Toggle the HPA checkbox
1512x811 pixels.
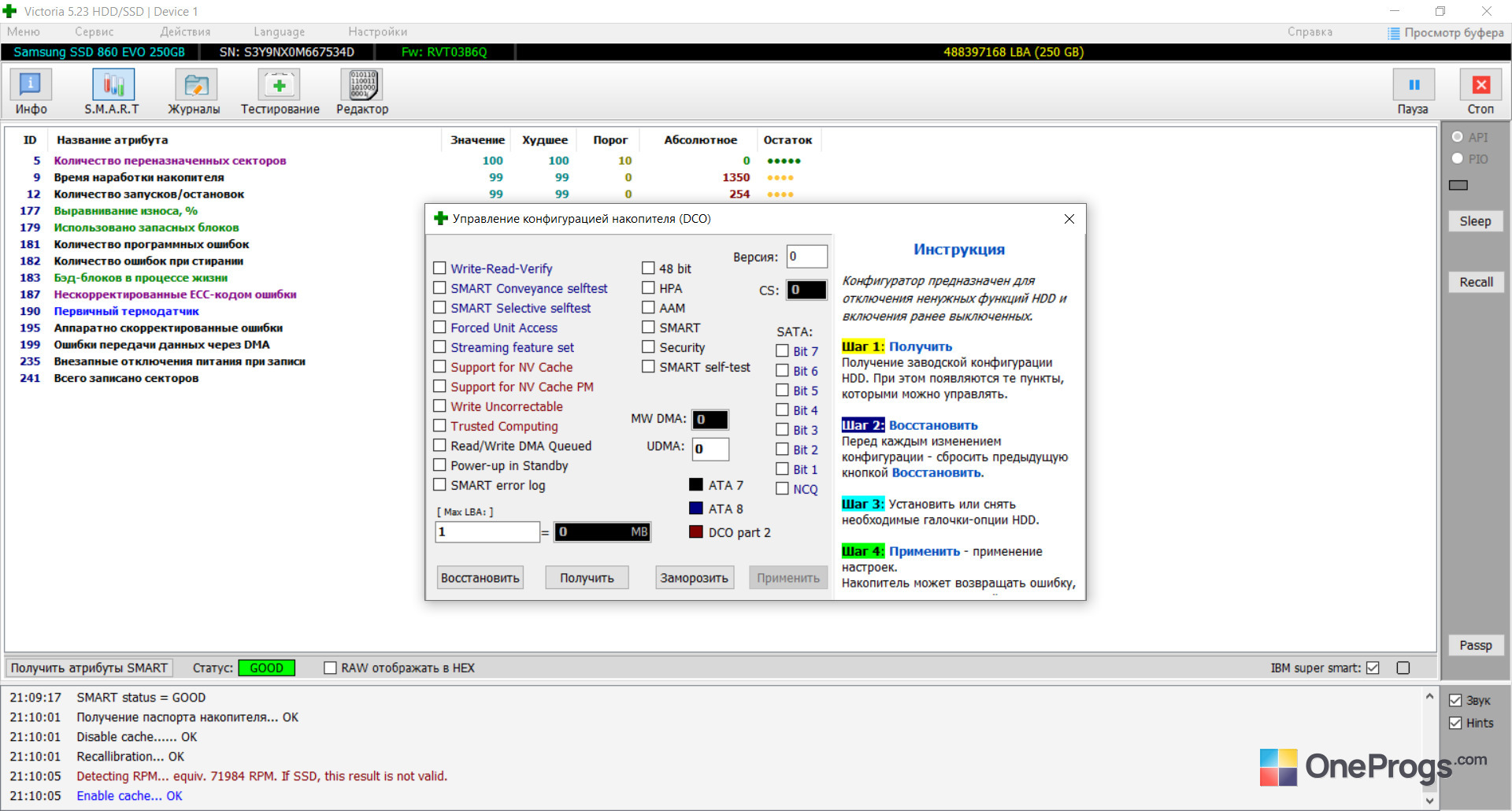pyautogui.click(x=648, y=288)
